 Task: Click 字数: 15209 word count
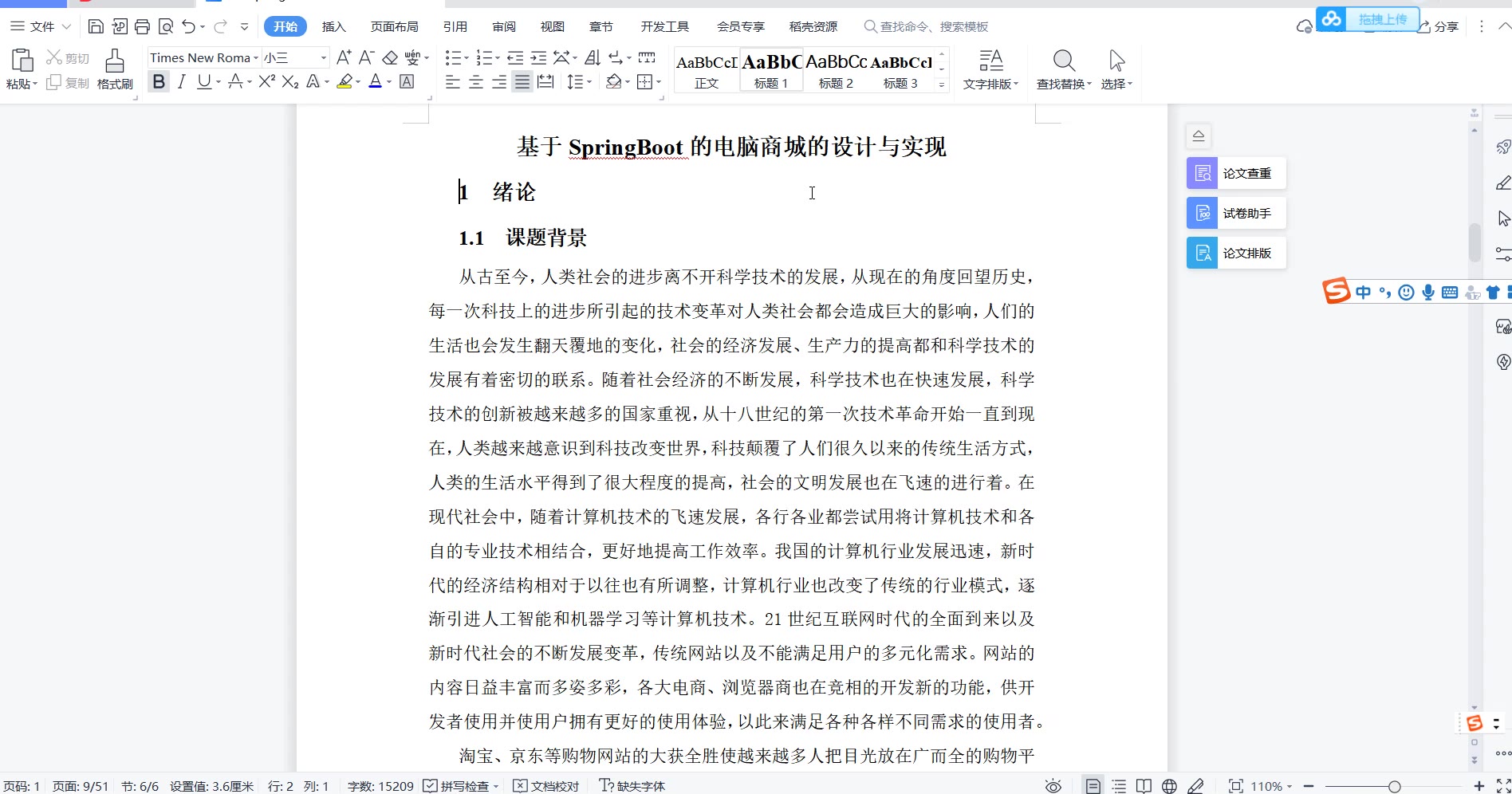[x=380, y=786]
